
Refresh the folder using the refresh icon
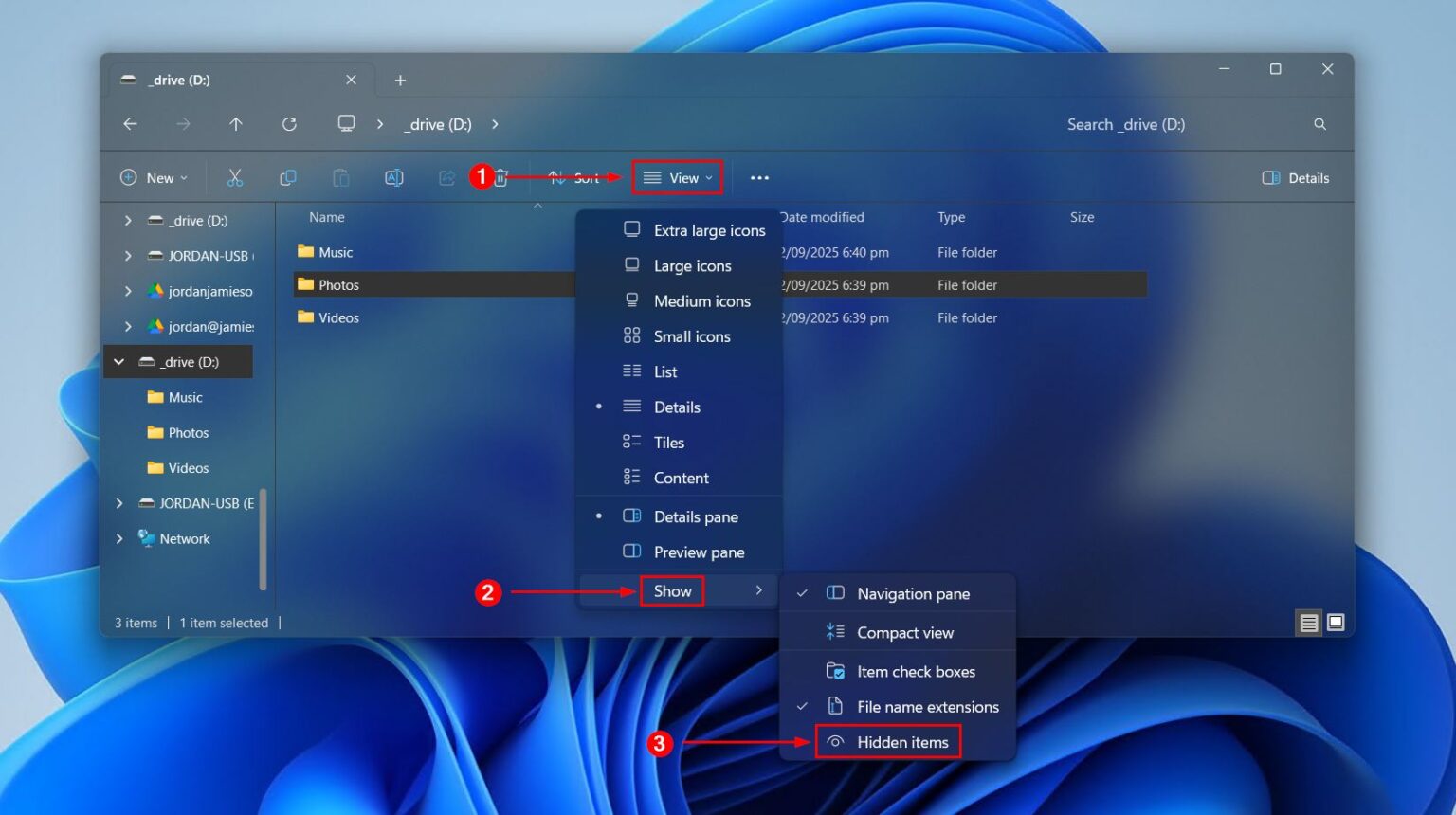(289, 124)
